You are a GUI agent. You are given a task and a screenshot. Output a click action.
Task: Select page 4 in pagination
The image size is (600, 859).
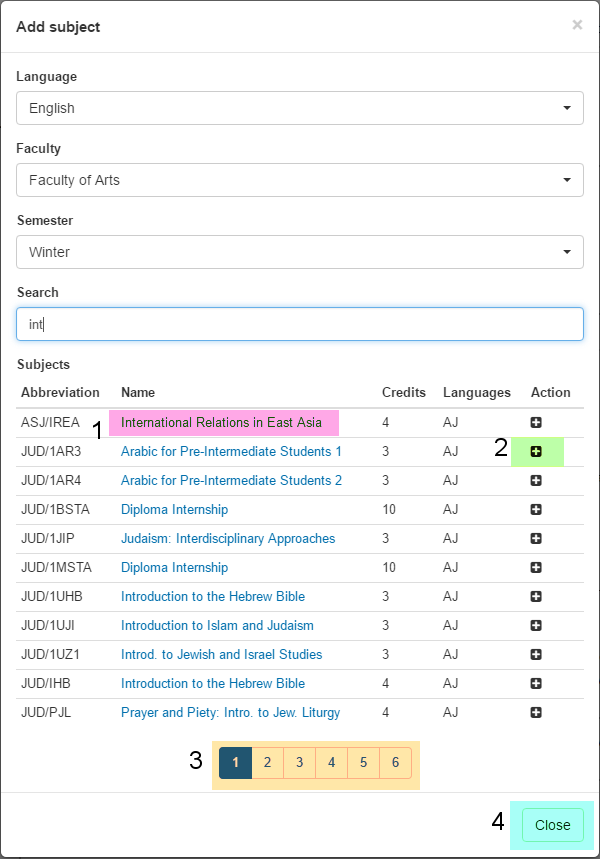tap(331, 763)
